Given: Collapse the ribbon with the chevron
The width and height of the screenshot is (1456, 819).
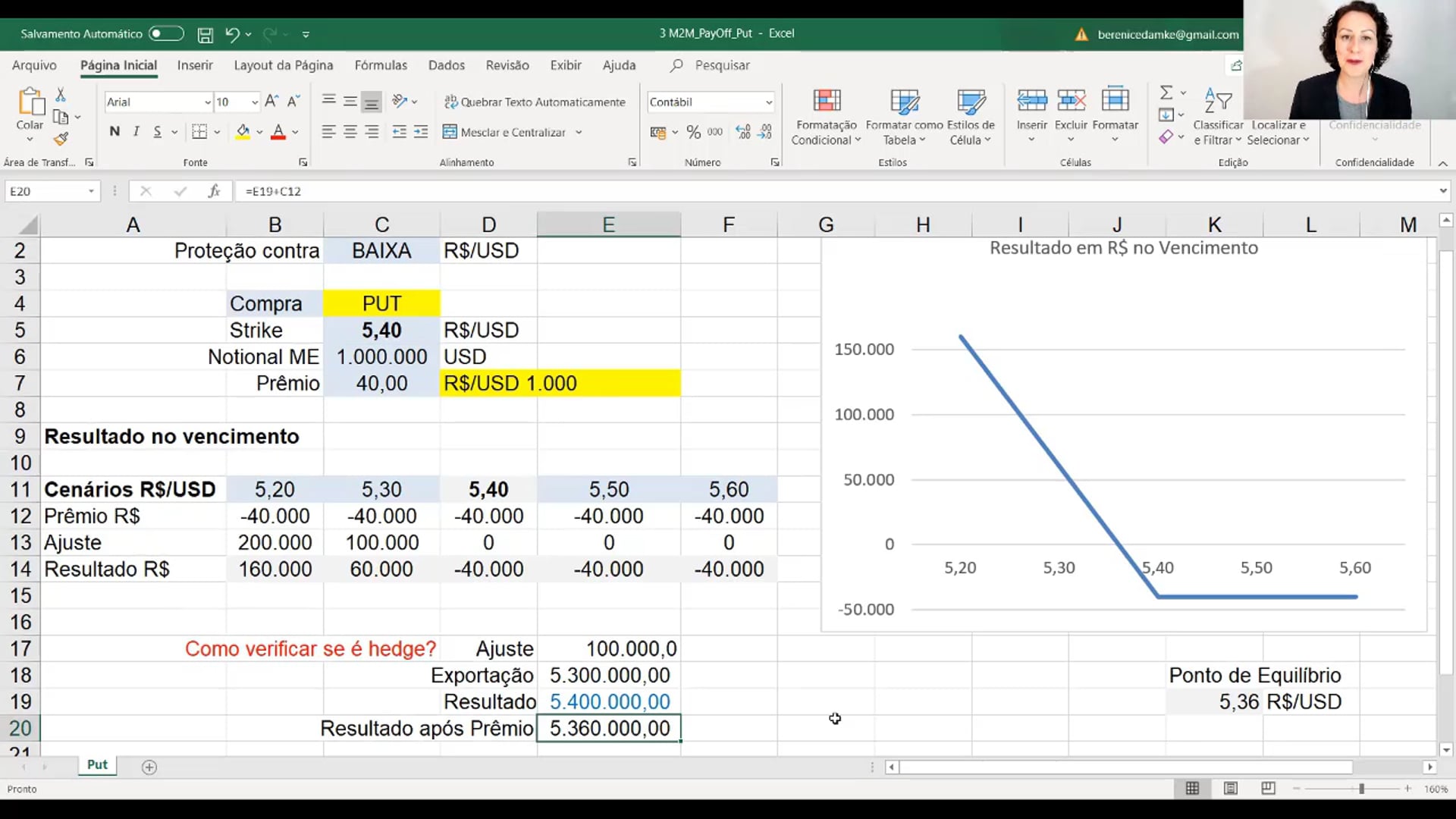Looking at the screenshot, I should (1442, 163).
